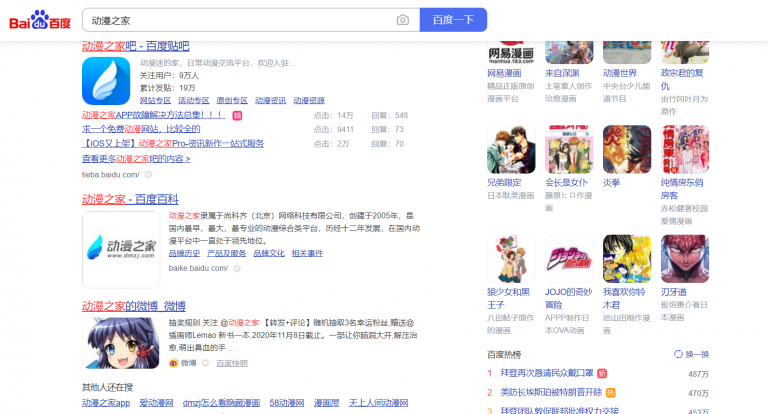Screen dimensions: 768x414
Task: Open 品牌历史 sublink
Action: coord(184,253)
